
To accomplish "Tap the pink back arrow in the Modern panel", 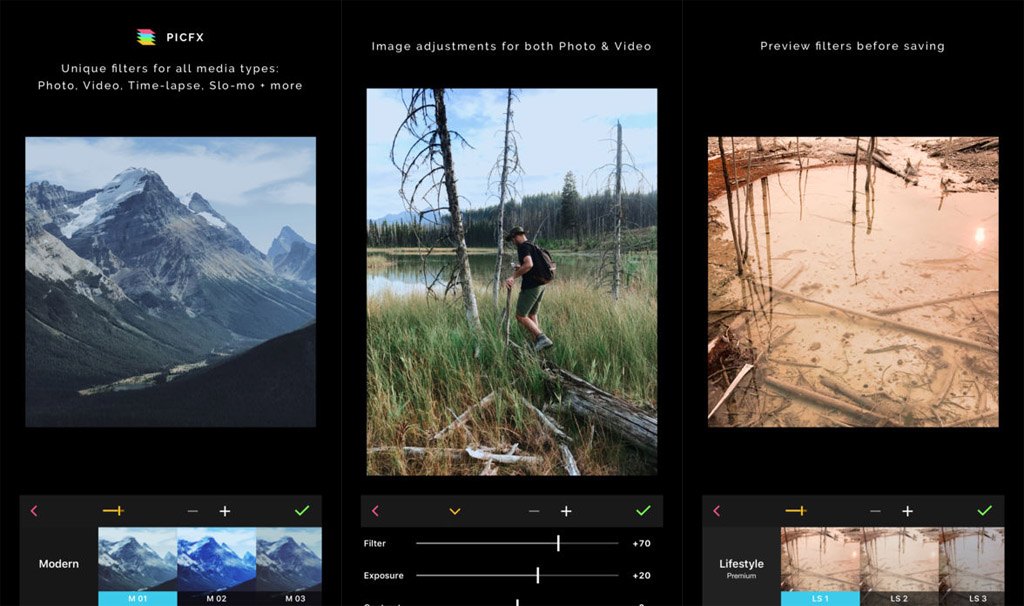I will (34, 511).
